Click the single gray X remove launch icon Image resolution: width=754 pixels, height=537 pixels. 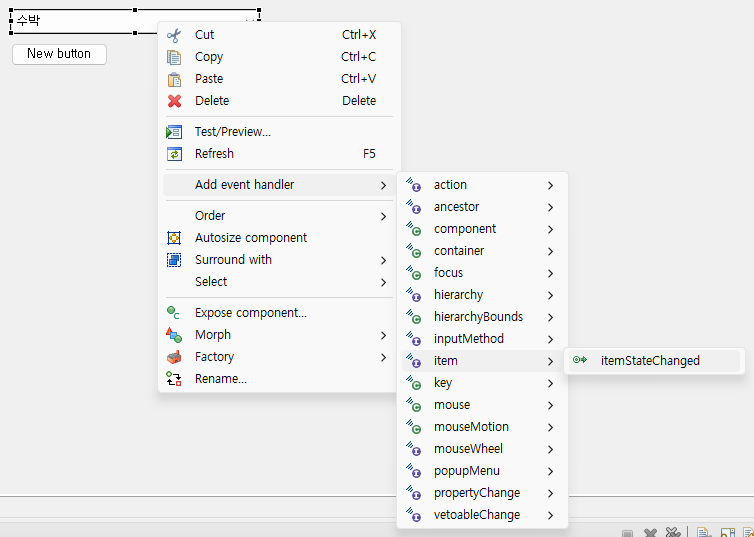tap(651, 533)
